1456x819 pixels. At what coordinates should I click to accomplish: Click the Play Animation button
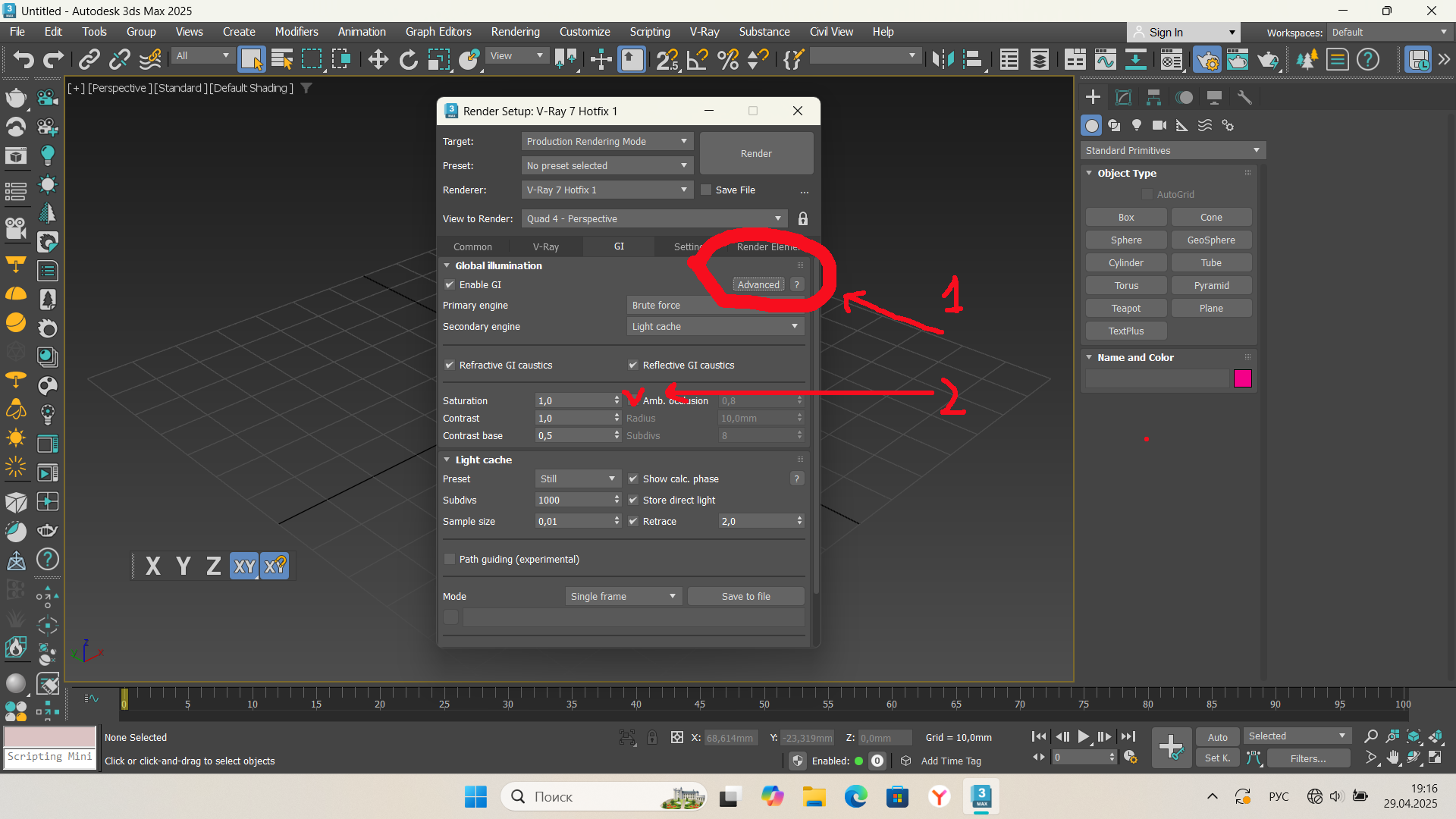[x=1084, y=736]
